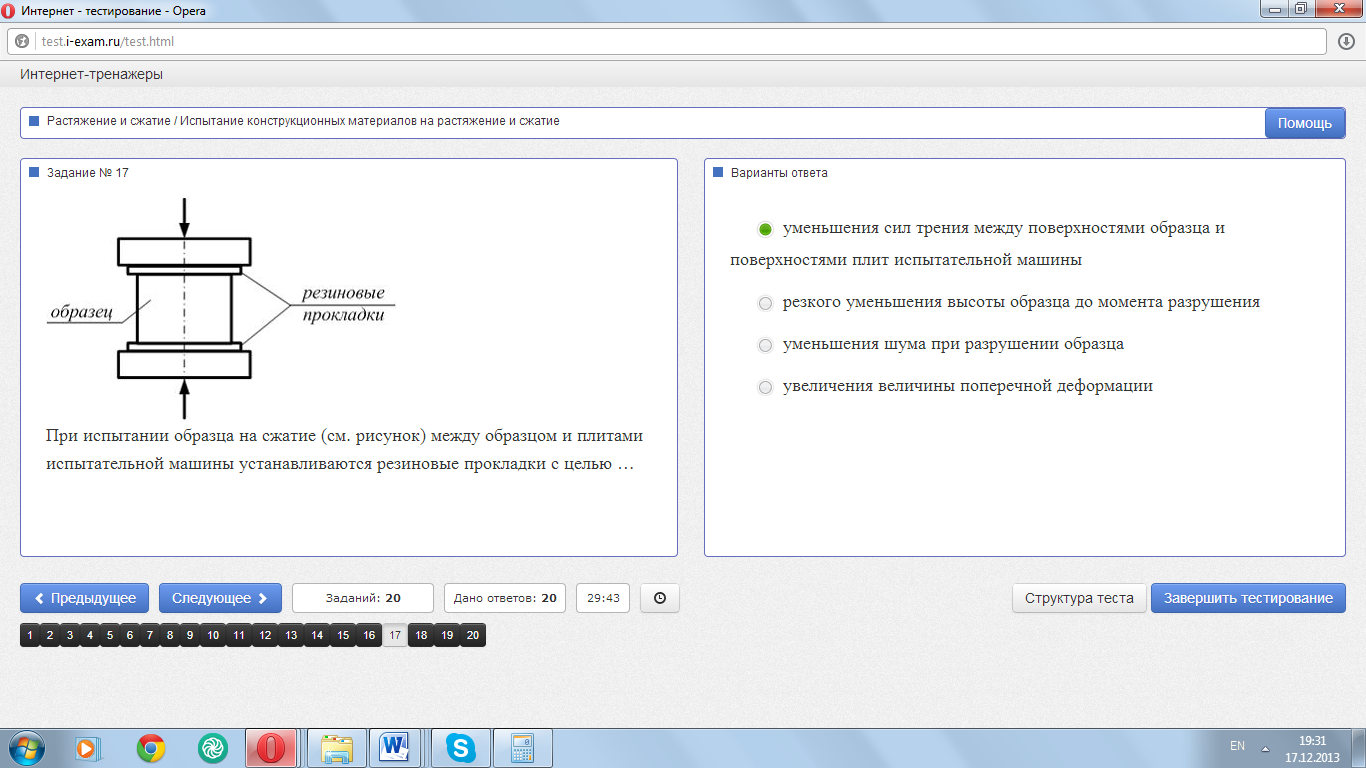
Task: Click Дано ответов: 20 counter box
Action: point(505,598)
